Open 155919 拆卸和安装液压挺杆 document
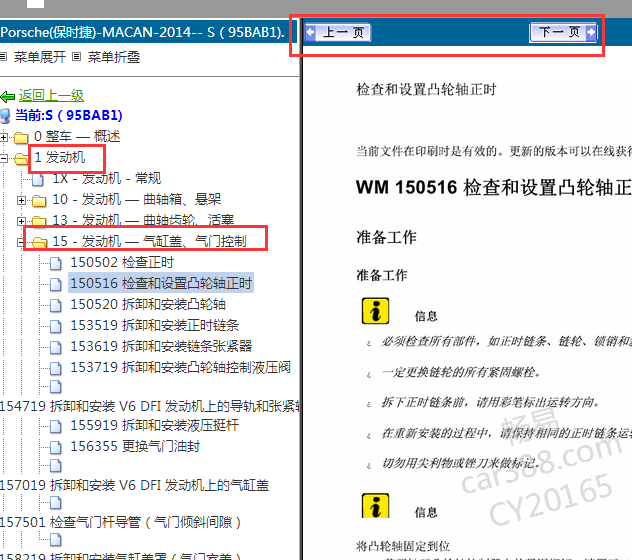 click(155, 425)
